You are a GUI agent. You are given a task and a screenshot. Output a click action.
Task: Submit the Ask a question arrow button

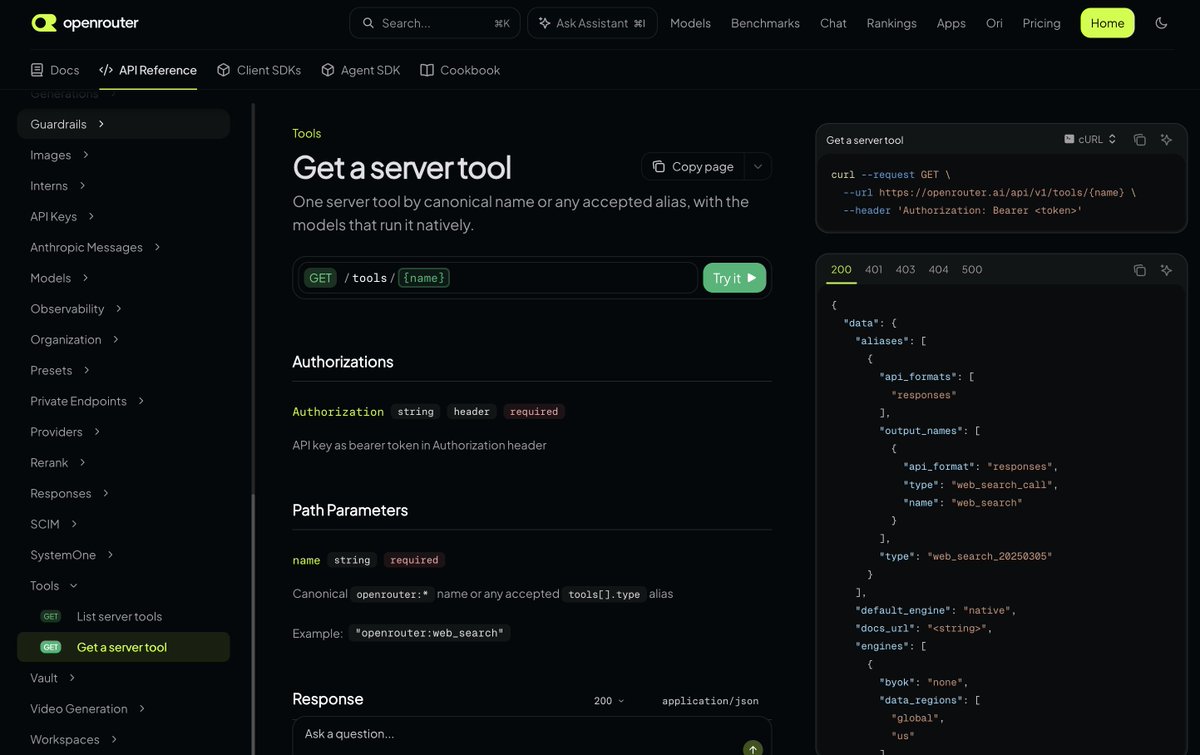click(x=752, y=748)
